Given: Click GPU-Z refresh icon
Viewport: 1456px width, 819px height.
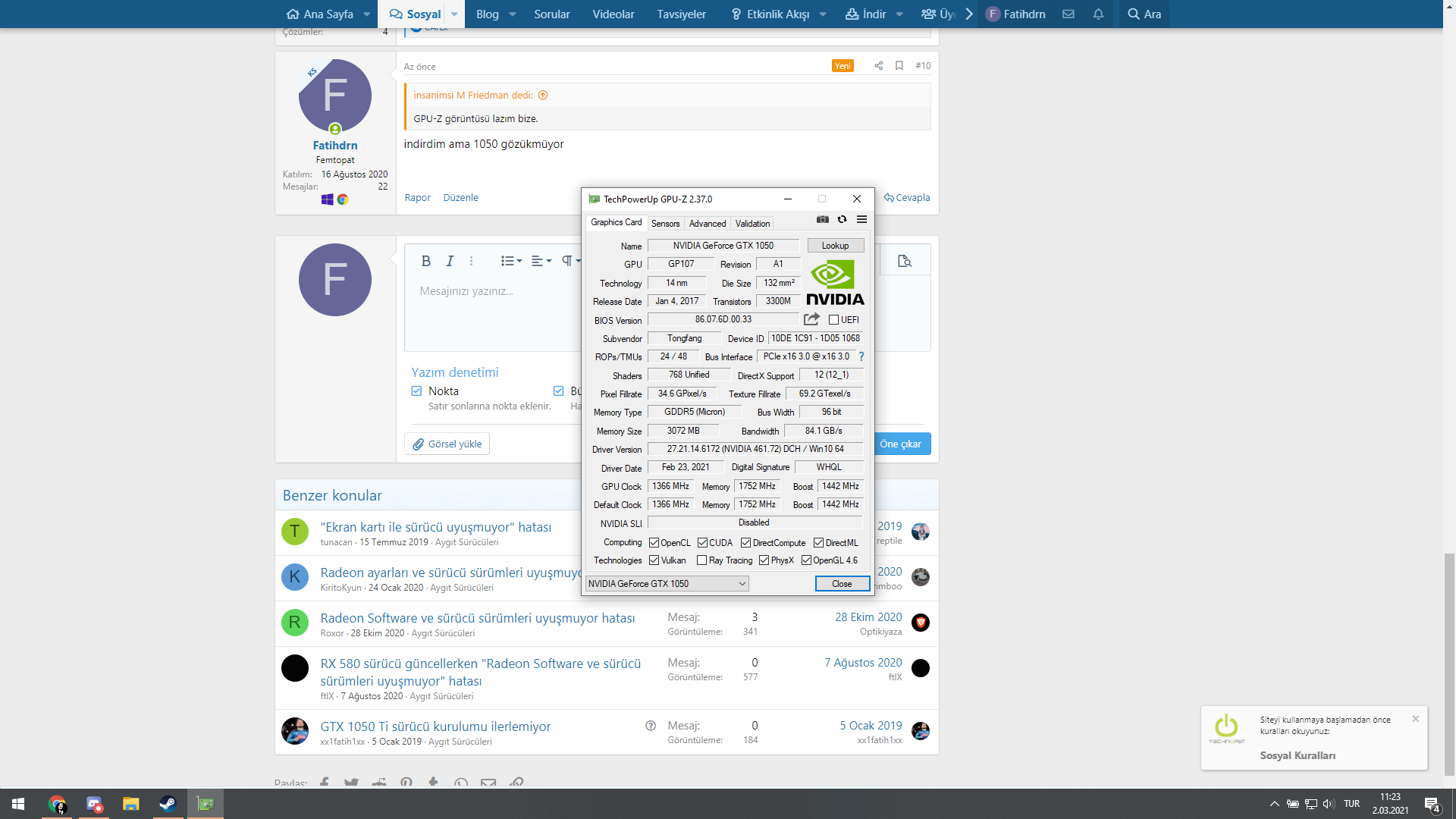Looking at the screenshot, I should click(x=842, y=220).
